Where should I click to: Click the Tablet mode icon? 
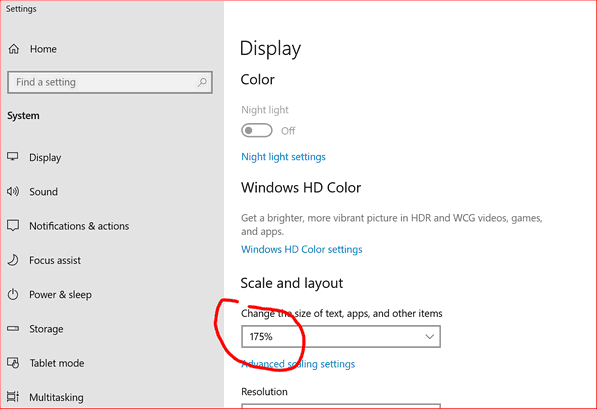tap(13, 363)
